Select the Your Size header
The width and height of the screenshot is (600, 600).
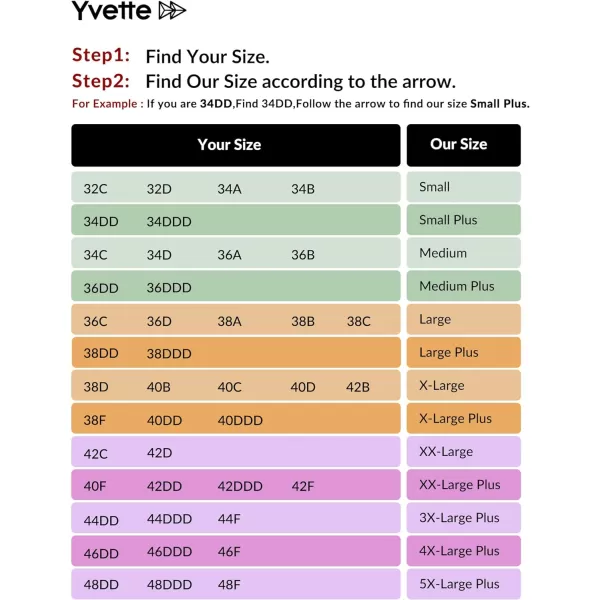point(229,145)
